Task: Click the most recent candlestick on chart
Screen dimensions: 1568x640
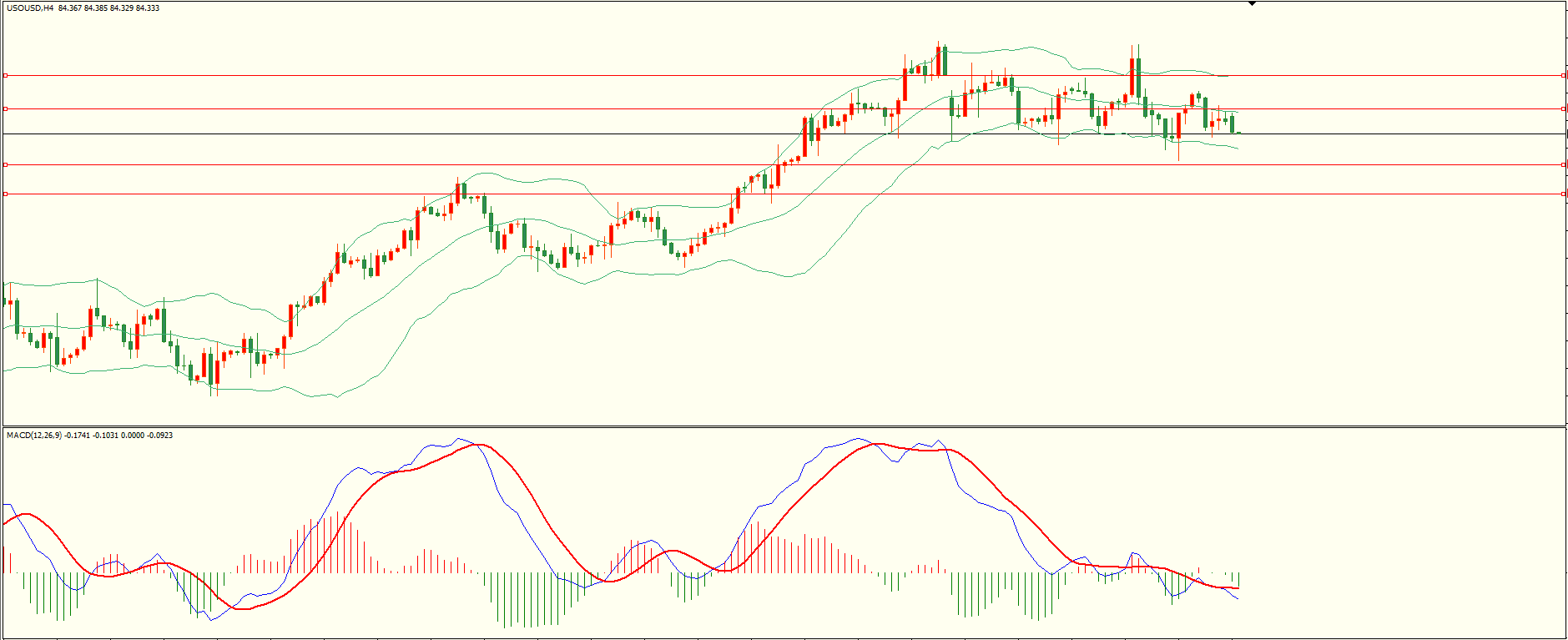Action: (x=1238, y=133)
